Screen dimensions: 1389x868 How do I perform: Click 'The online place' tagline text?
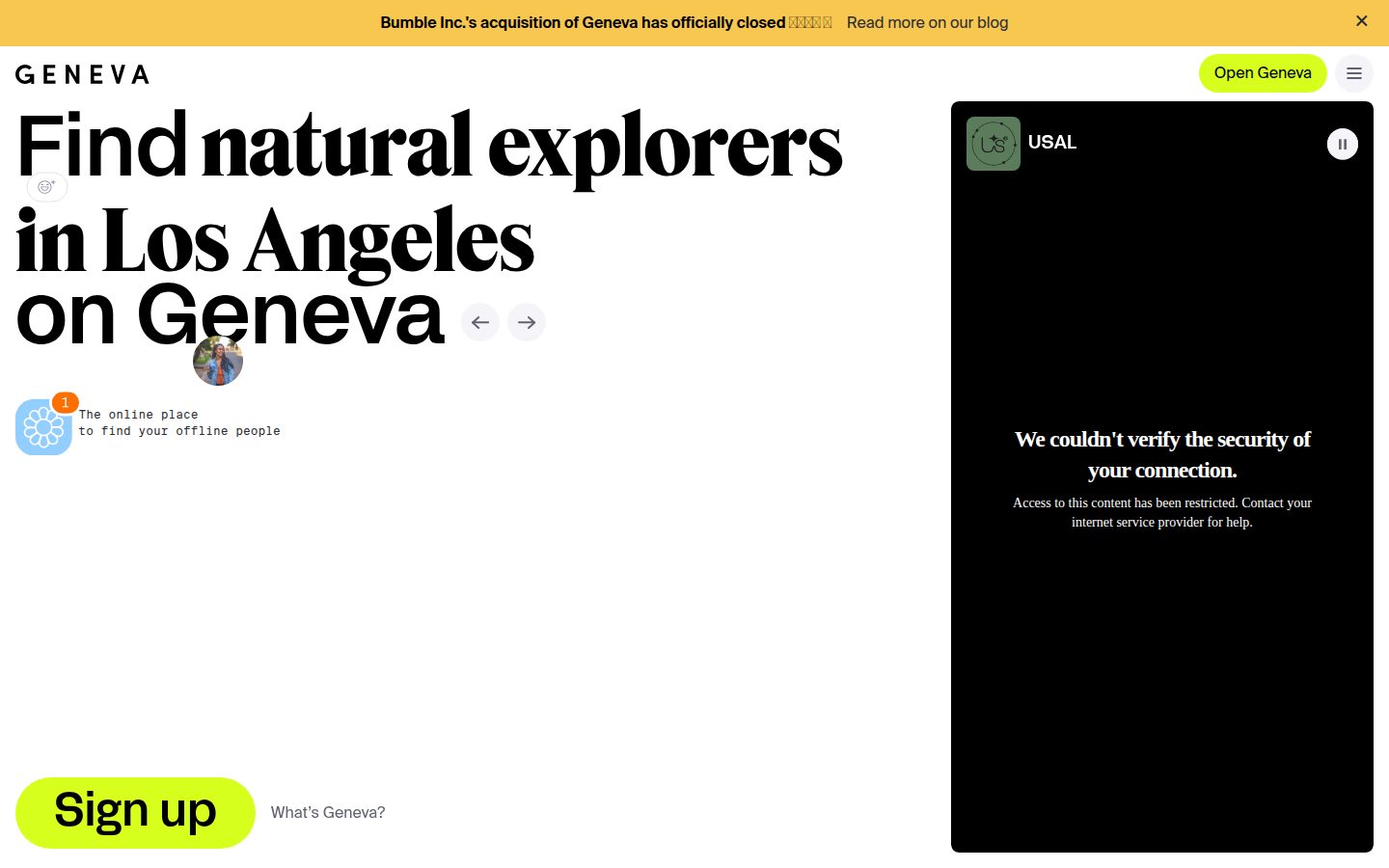tap(139, 415)
